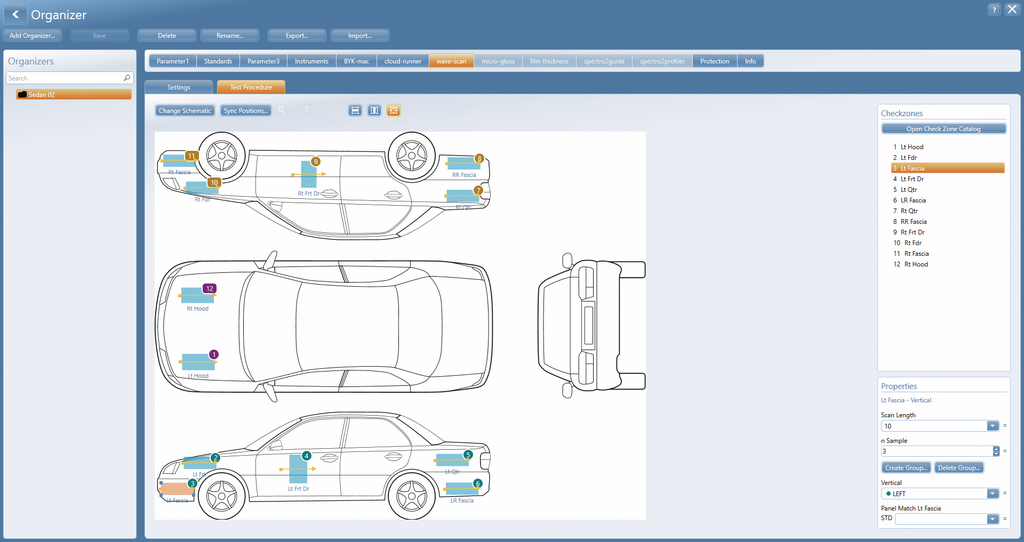Open the help question mark icon
1024x542 pixels.
(x=993, y=9)
